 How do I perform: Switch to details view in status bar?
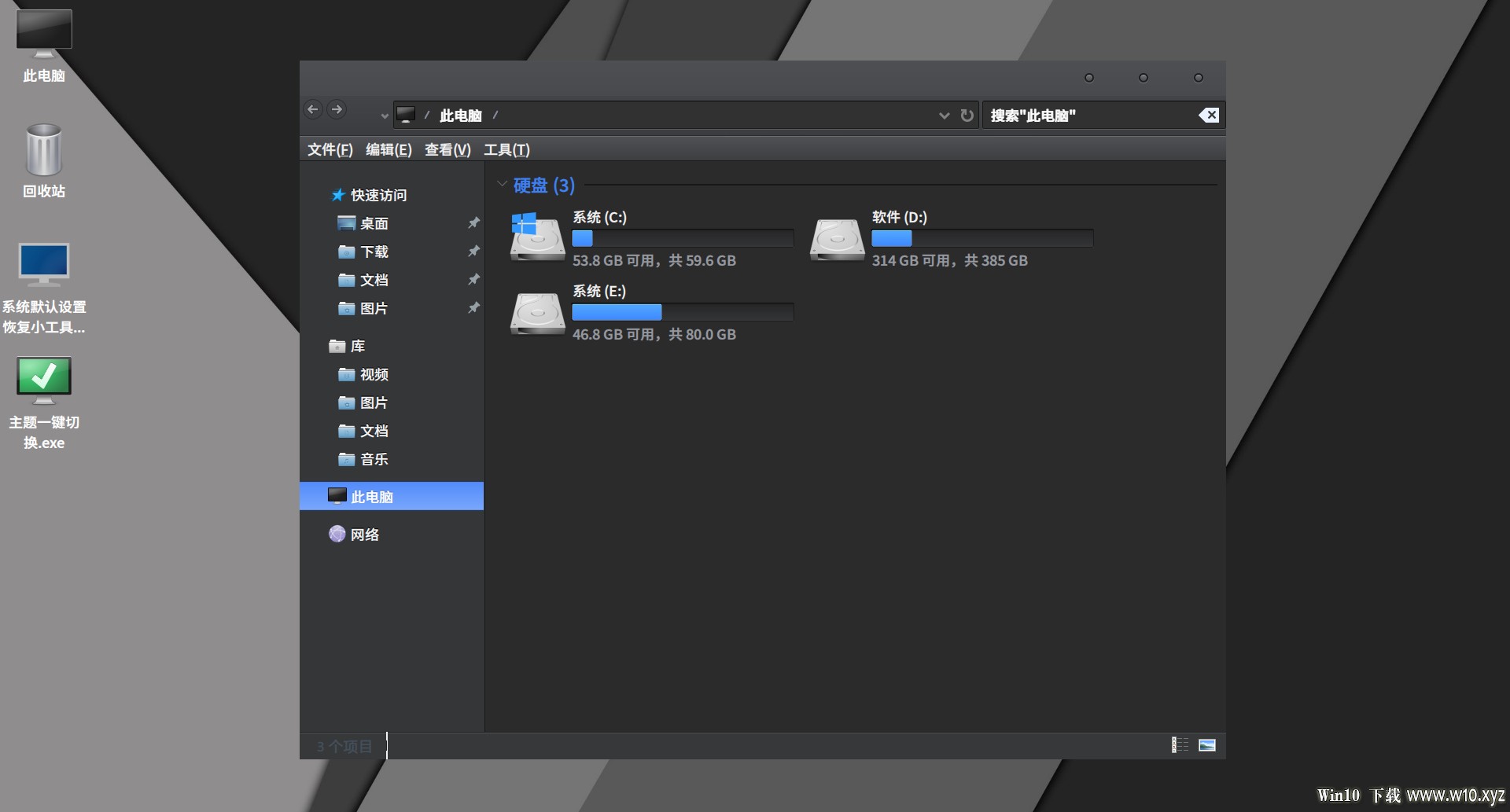coord(1180,745)
